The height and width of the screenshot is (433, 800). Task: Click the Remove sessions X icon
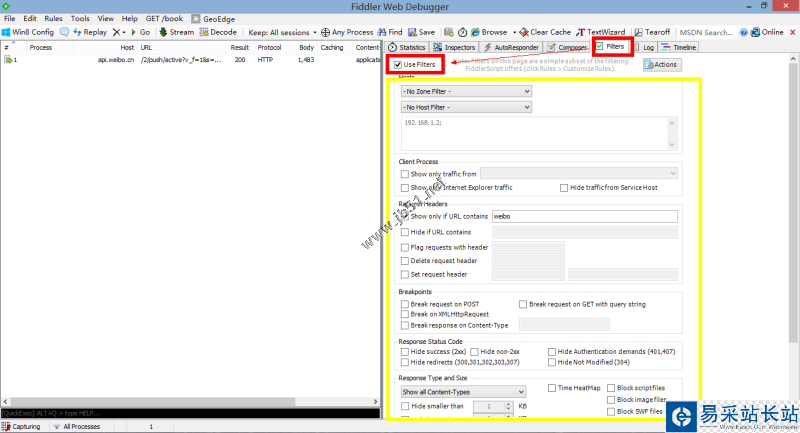click(116, 32)
